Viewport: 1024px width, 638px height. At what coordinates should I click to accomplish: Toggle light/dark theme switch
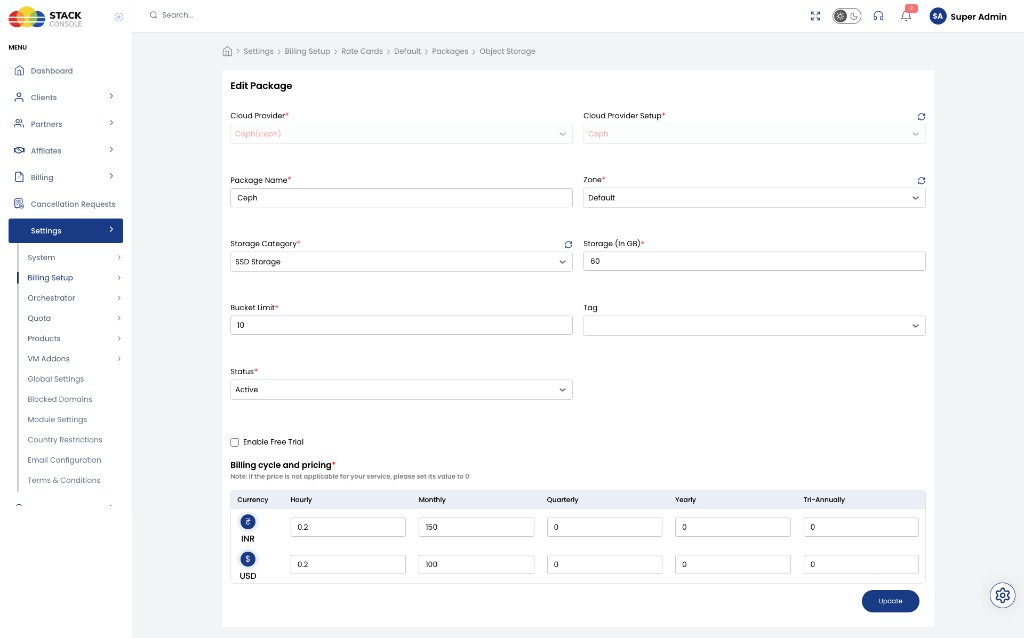846,16
